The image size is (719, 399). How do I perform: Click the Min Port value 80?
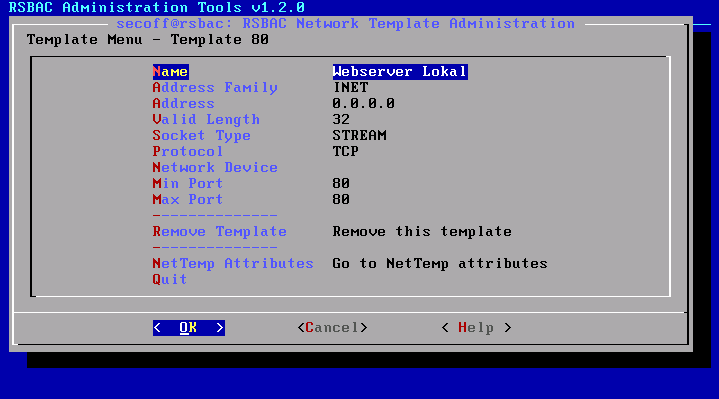pyautogui.click(x=341, y=184)
